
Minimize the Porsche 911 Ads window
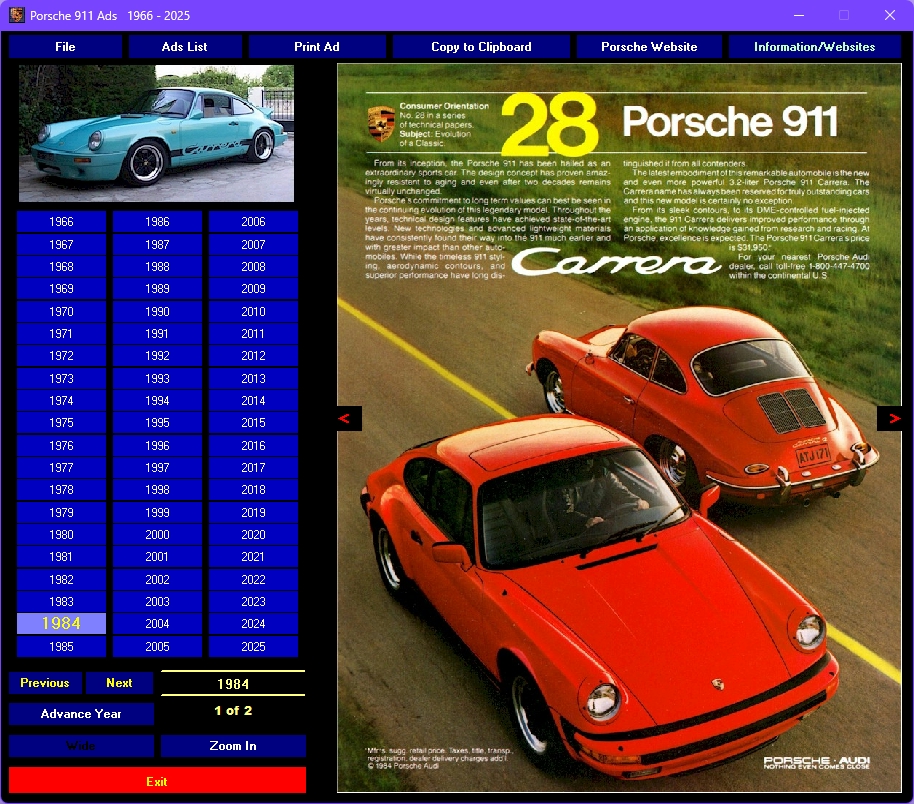click(799, 15)
